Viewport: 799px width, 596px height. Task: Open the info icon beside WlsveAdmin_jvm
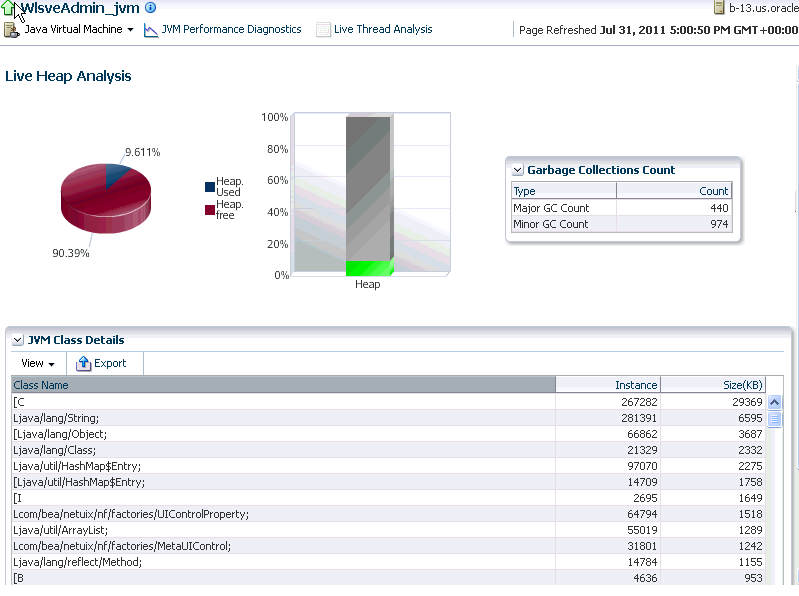[150, 8]
